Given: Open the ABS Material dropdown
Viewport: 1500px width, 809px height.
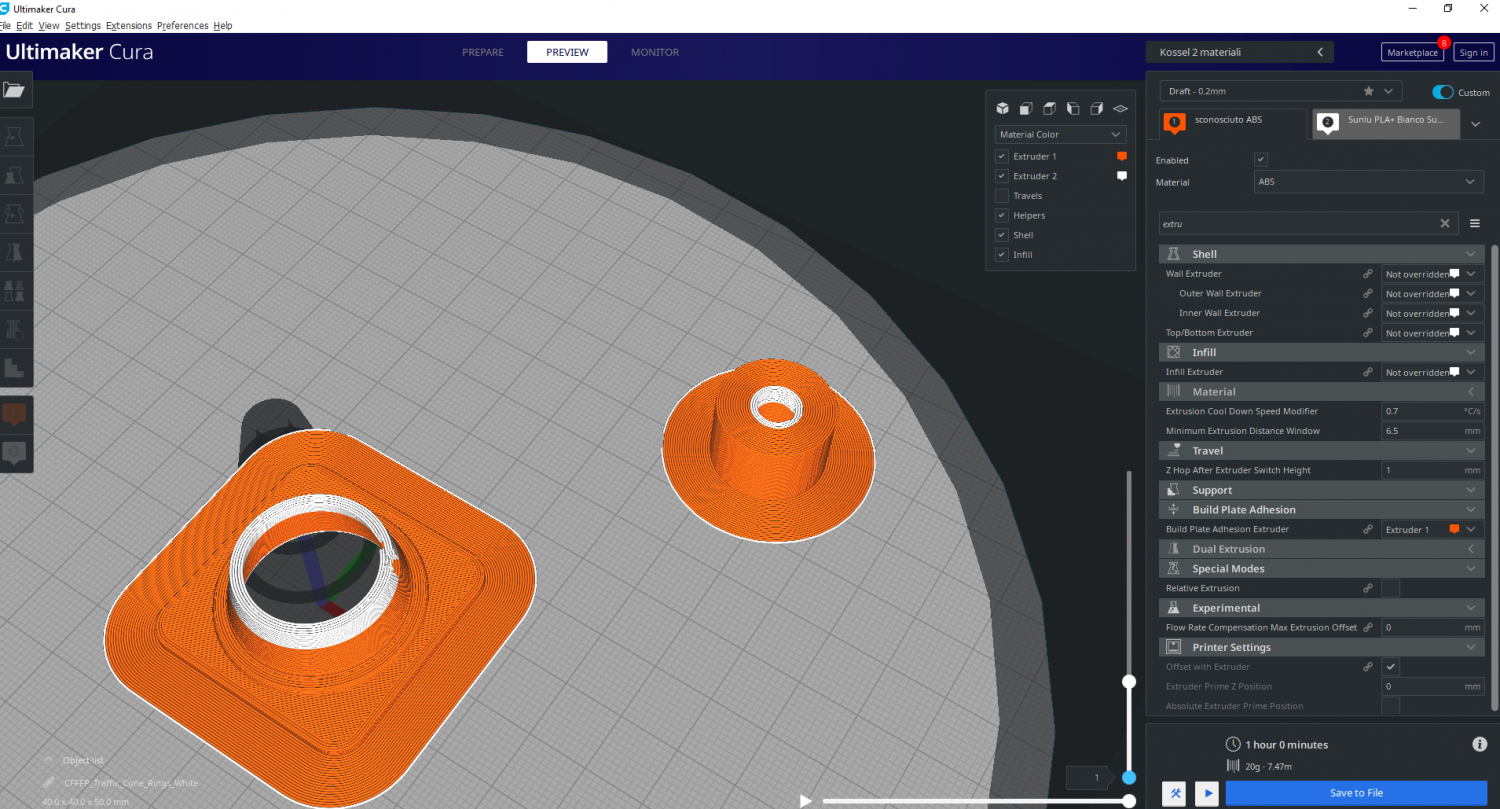Looking at the screenshot, I should point(1369,182).
